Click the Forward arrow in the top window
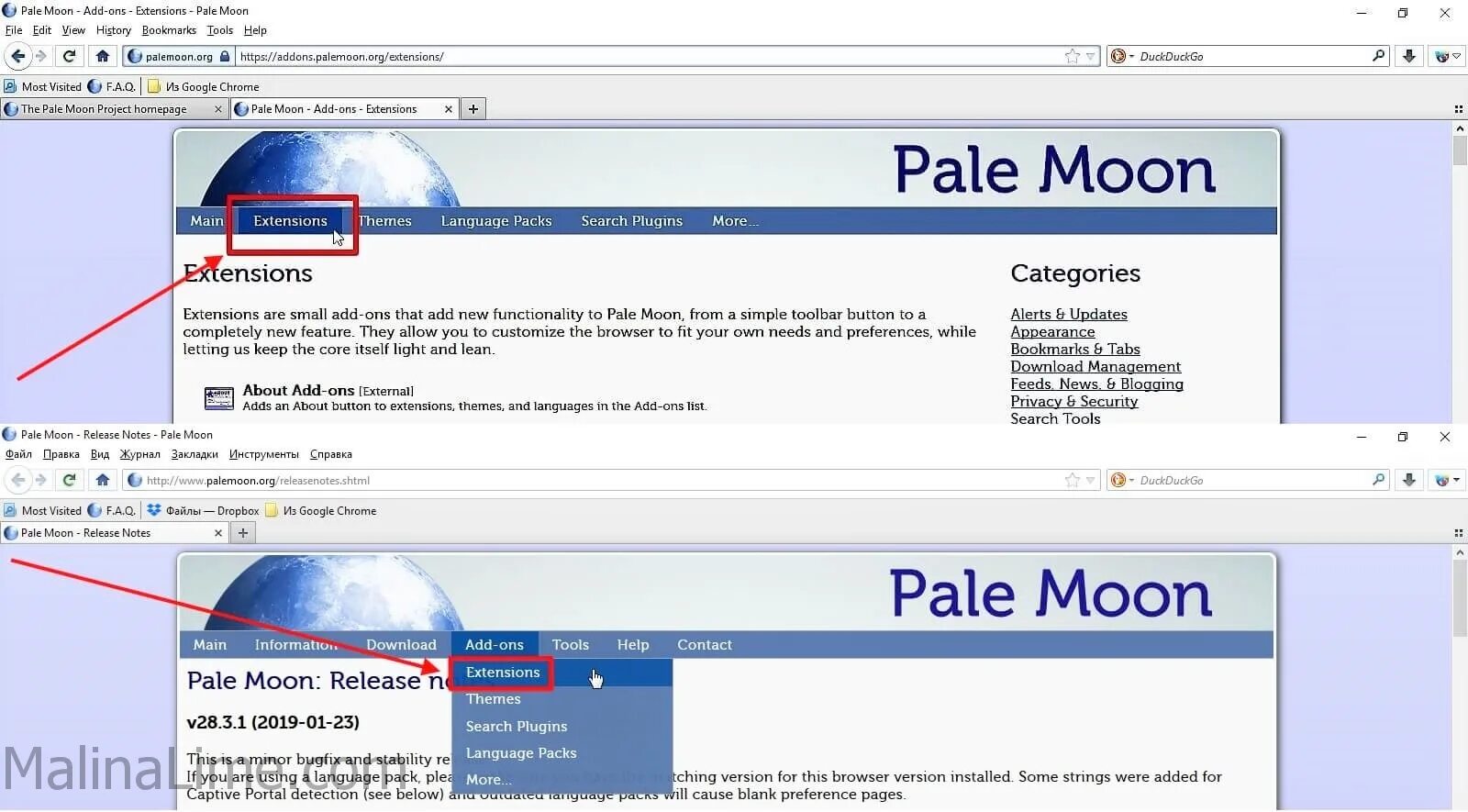Viewport: 1468px width, 812px height. coord(41,57)
